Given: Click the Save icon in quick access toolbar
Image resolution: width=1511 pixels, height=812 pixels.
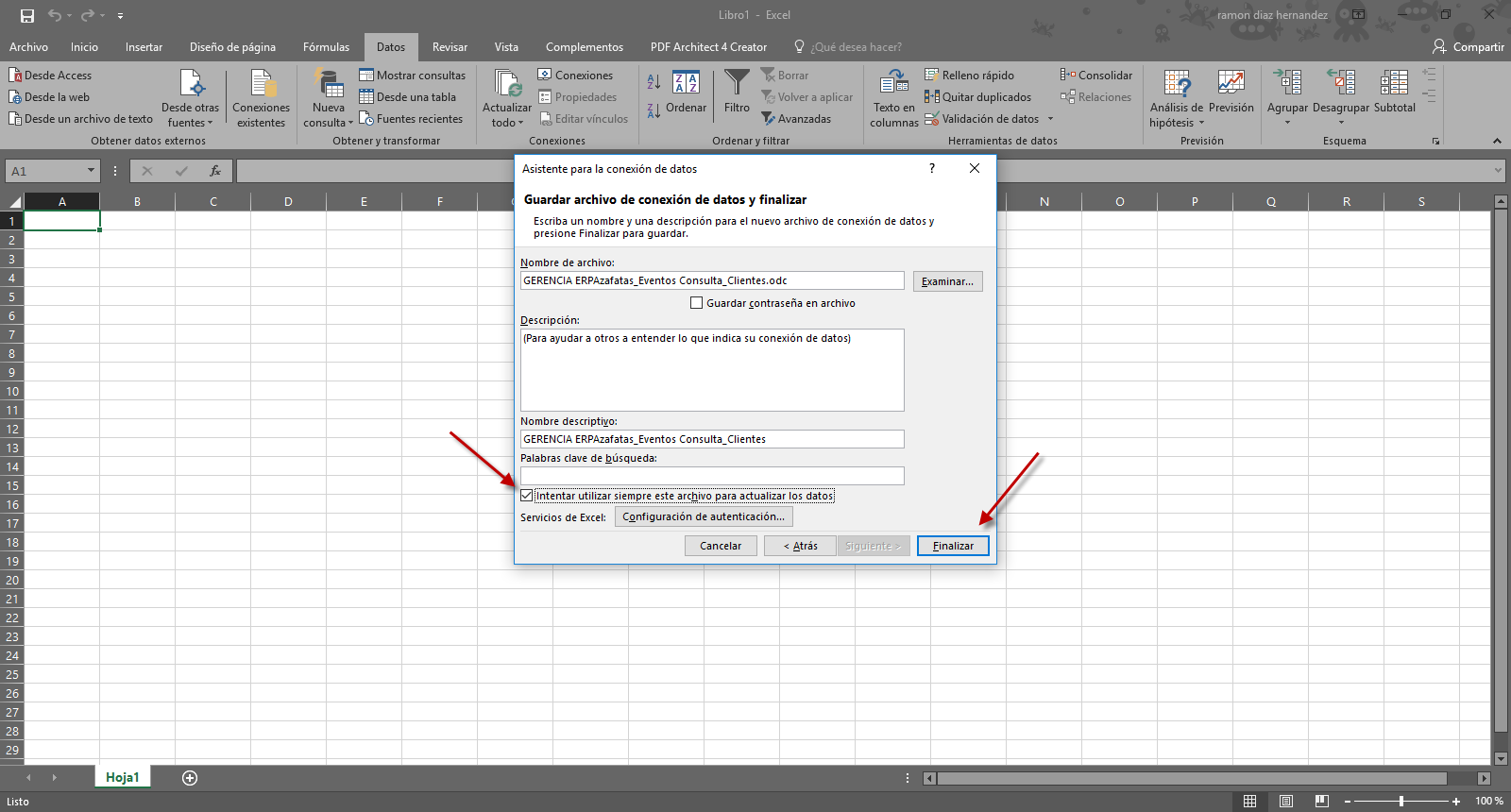Looking at the screenshot, I should point(27,15).
